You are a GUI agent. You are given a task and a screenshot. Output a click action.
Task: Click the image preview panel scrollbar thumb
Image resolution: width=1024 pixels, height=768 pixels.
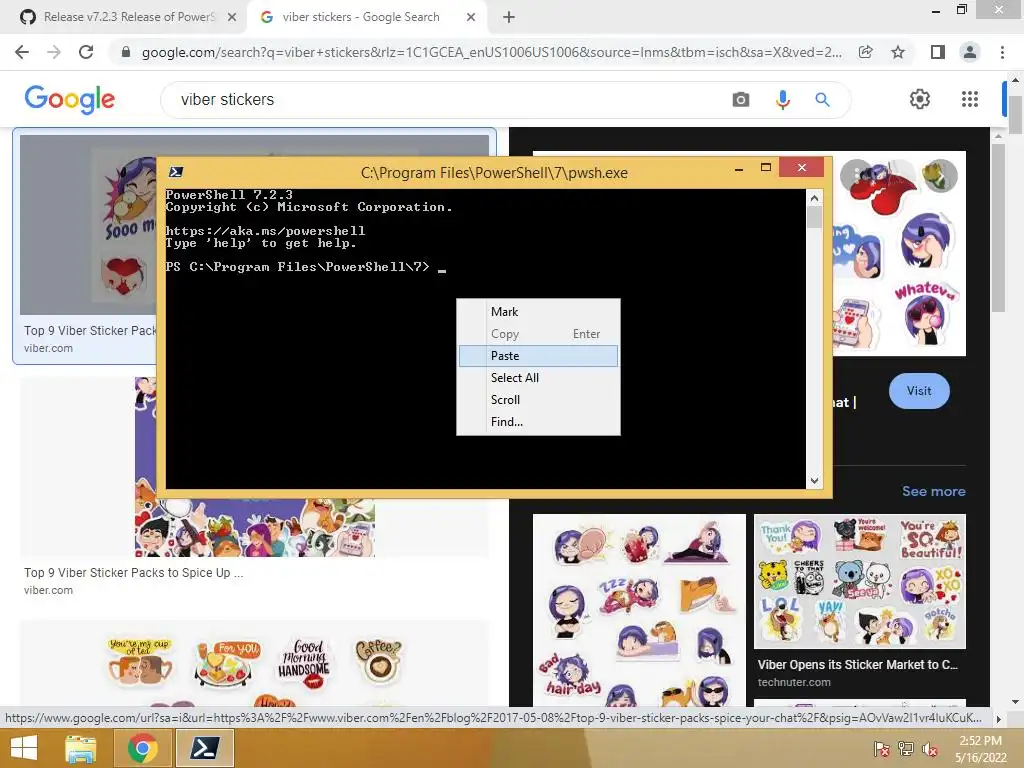(x=997, y=228)
